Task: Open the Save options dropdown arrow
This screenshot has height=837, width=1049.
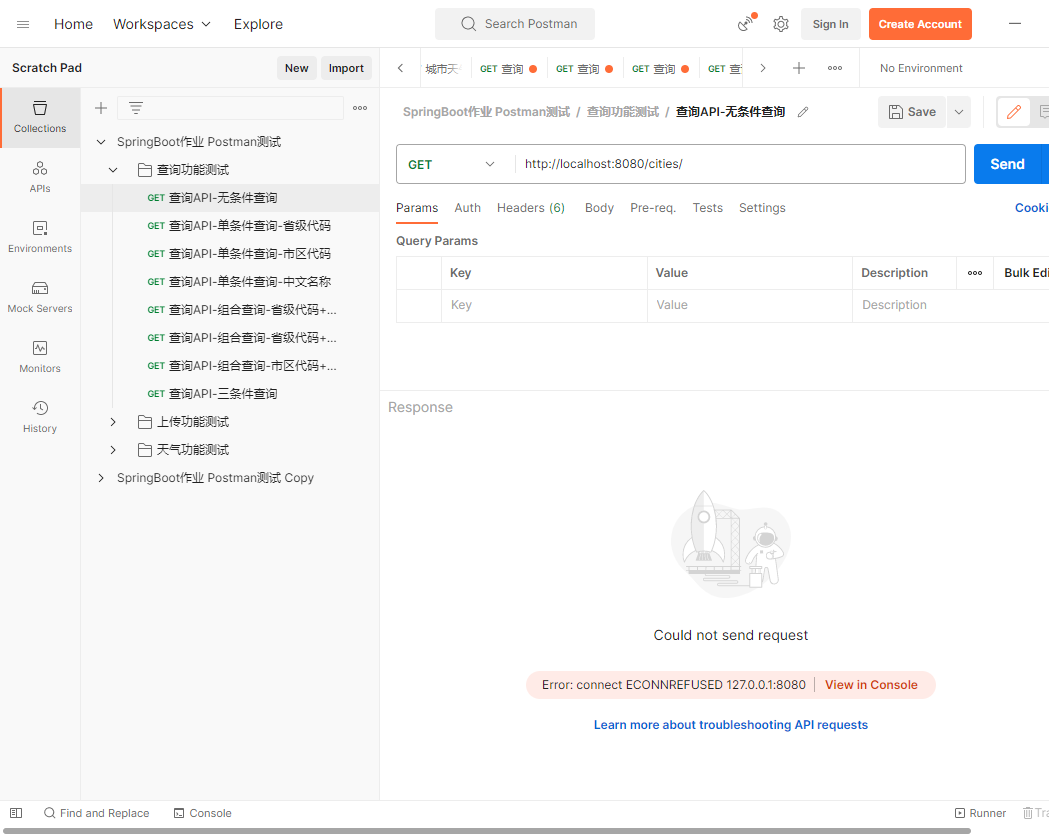Action: pos(959,112)
